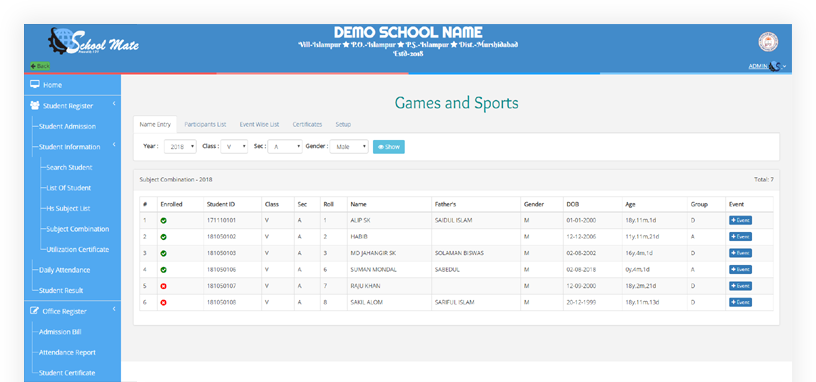The image size is (816, 382).
Task: Click the blue Show button
Action: click(x=389, y=147)
